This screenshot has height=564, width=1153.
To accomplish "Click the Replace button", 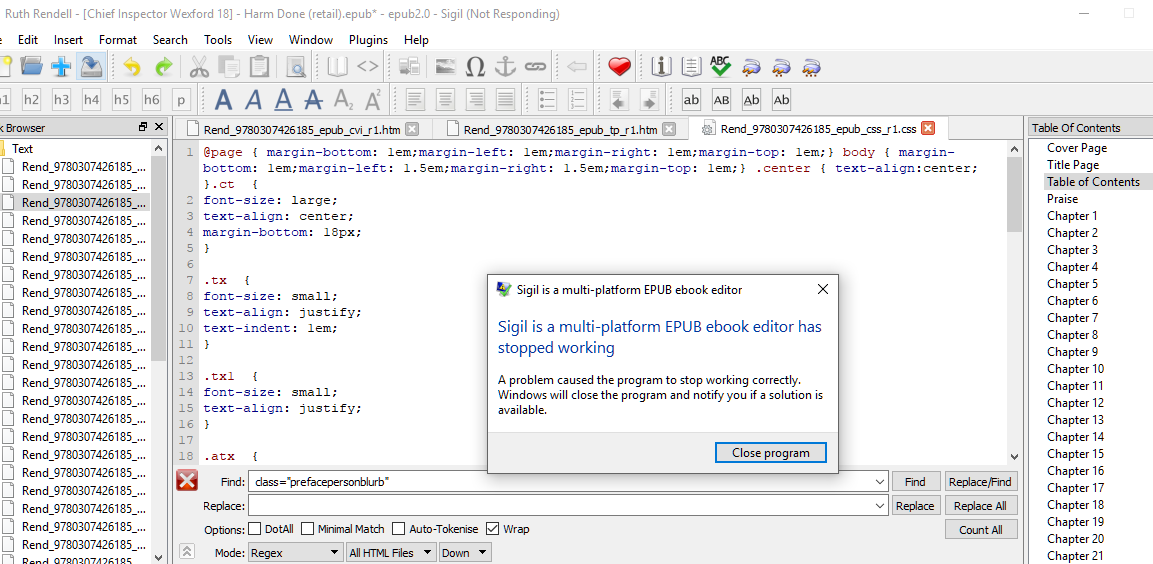I will [915, 506].
